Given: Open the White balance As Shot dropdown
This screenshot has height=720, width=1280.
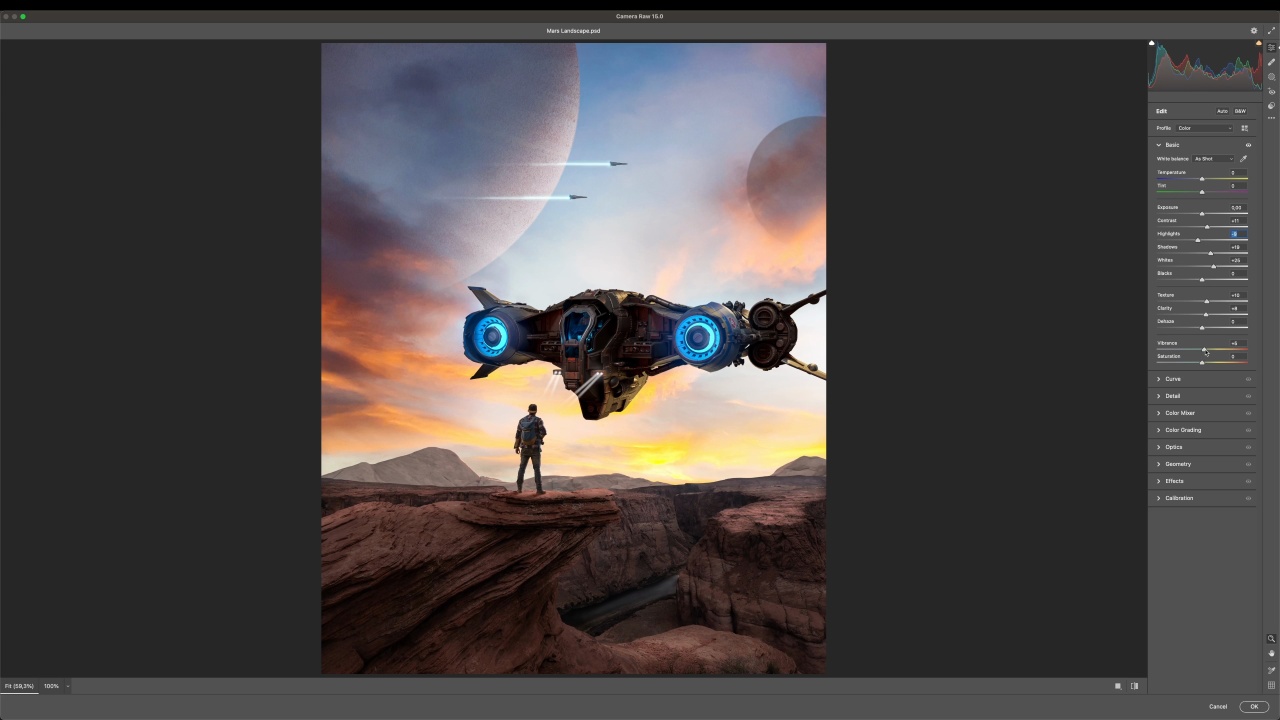Looking at the screenshot, I should tap(1213, 159).
